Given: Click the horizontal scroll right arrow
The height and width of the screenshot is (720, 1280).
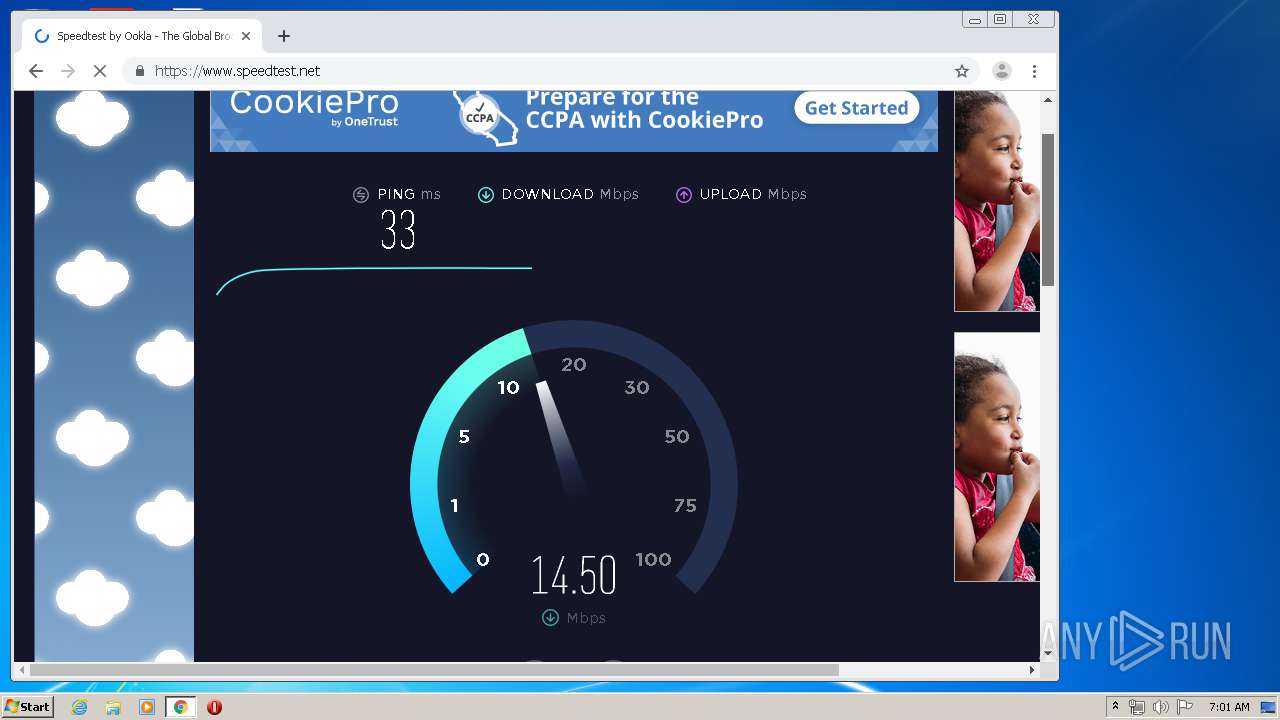Looking at the screenshot, I should click(1033, 670).
